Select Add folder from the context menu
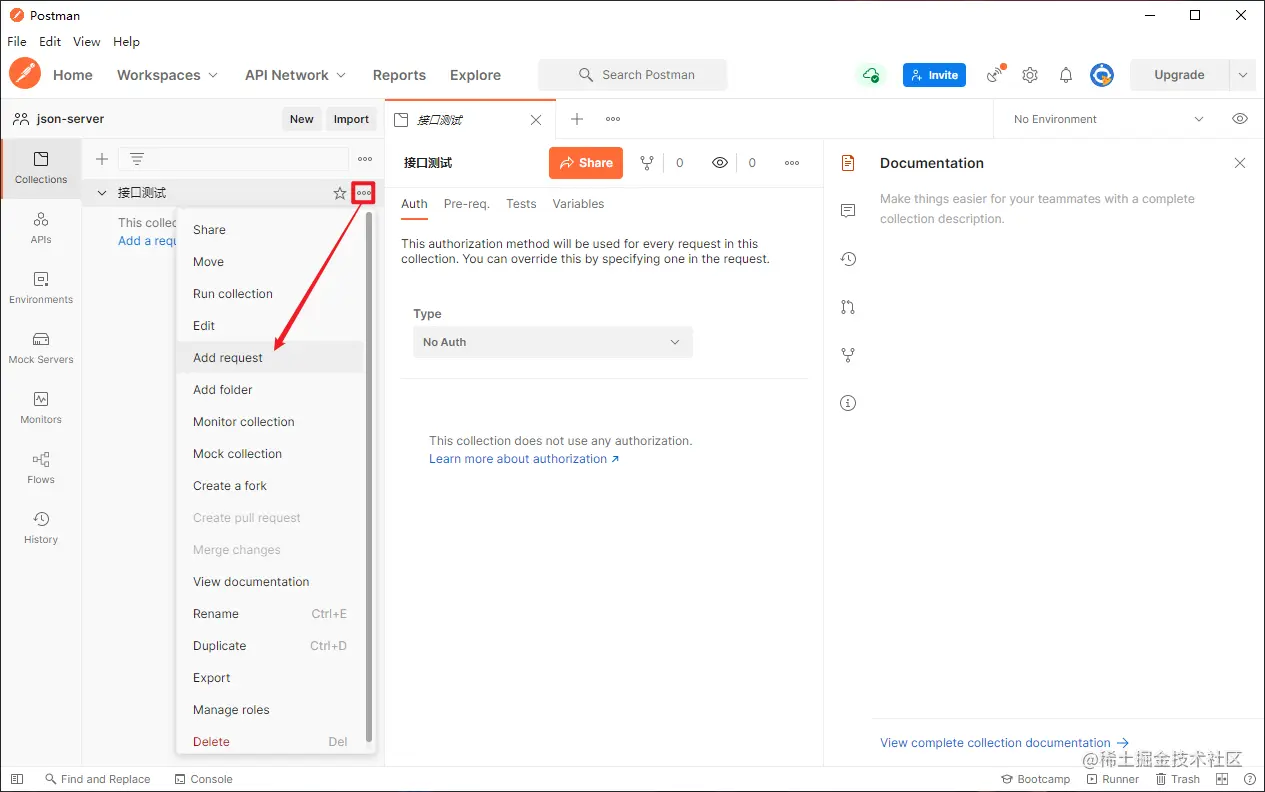The width and height of the screenshot is (1265, 792). (270, 390)
